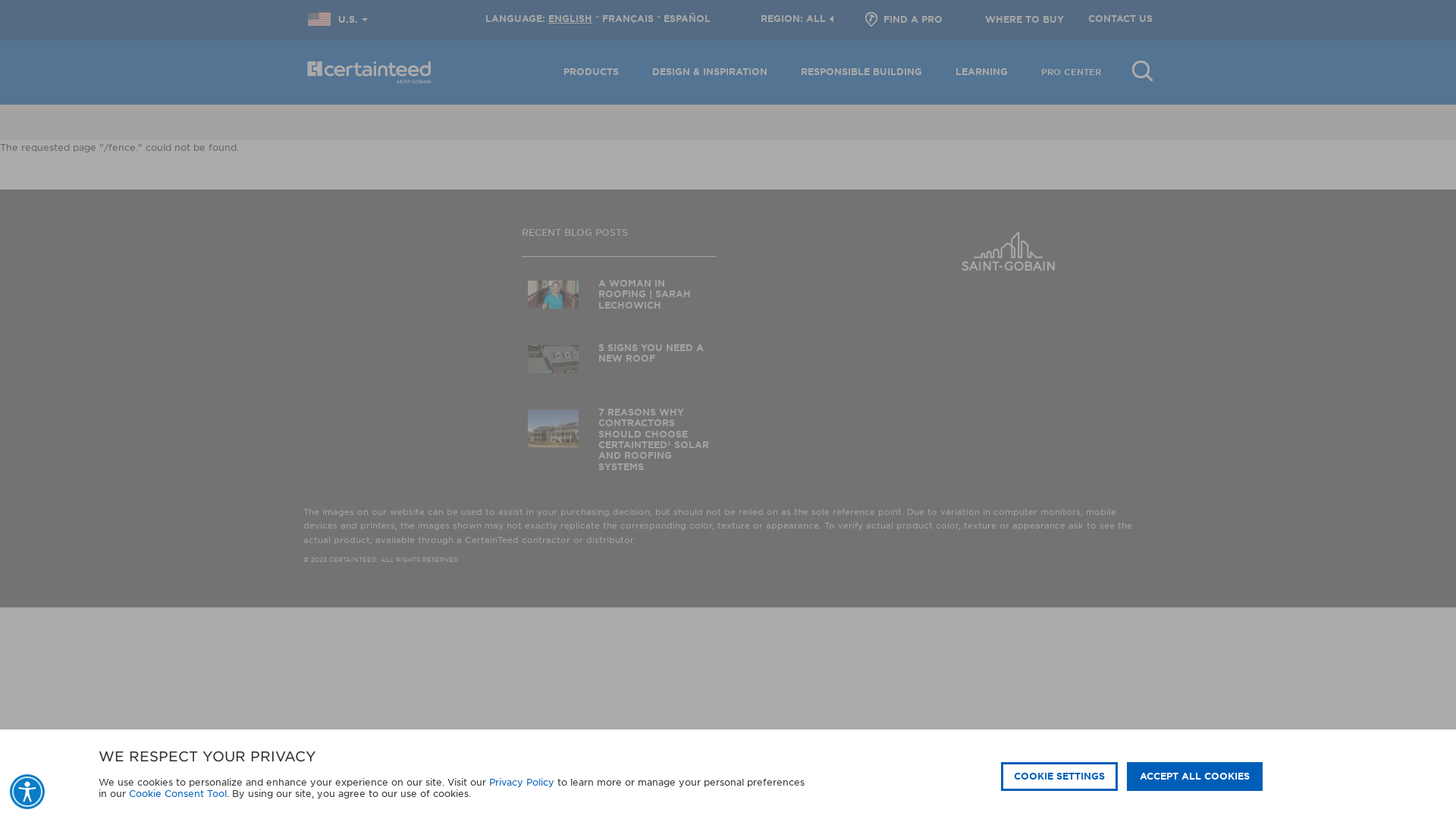This screenshot has height=819, width=1456.
Task: Click the U.S. flag icon
Action: [x=319, y=19]
